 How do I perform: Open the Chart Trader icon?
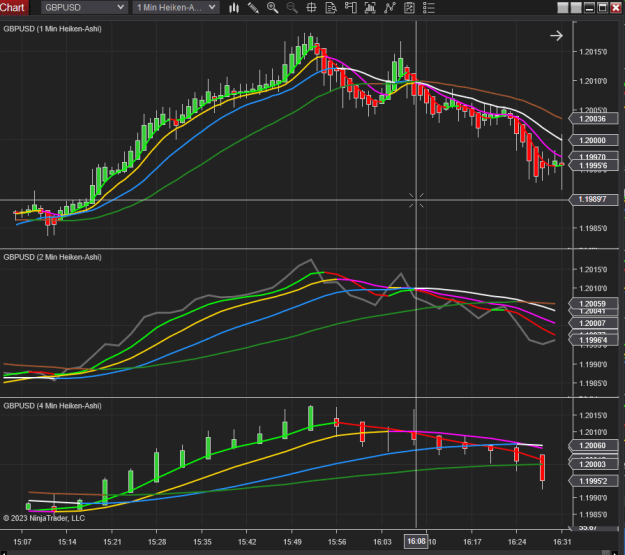click(x=351, y=8)
